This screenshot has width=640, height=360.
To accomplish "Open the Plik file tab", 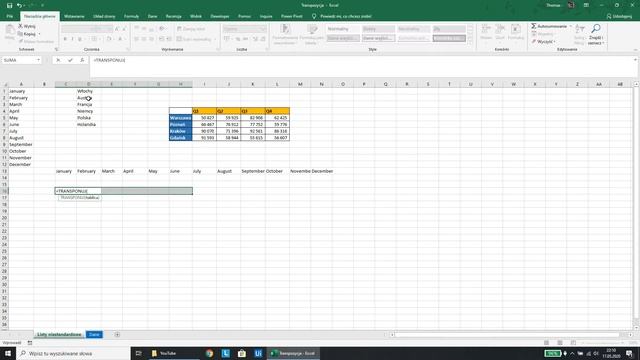I will (9, 16).
